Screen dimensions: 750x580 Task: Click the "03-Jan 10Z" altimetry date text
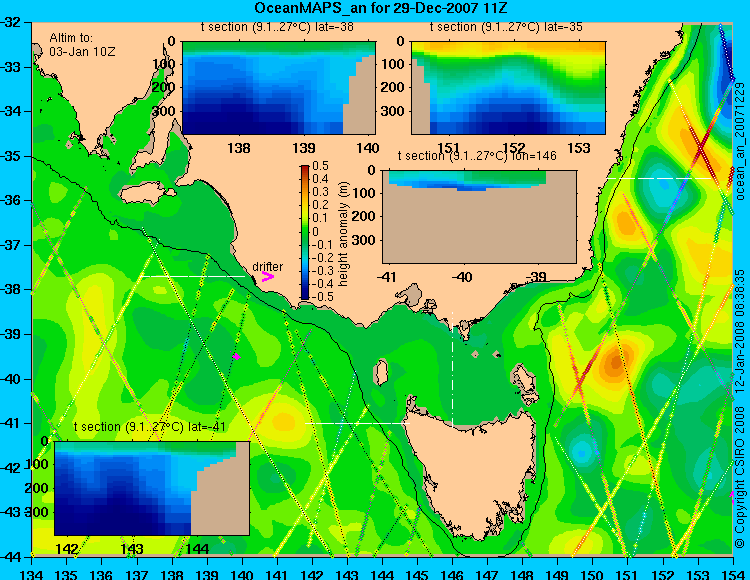(x=82, y=51)
